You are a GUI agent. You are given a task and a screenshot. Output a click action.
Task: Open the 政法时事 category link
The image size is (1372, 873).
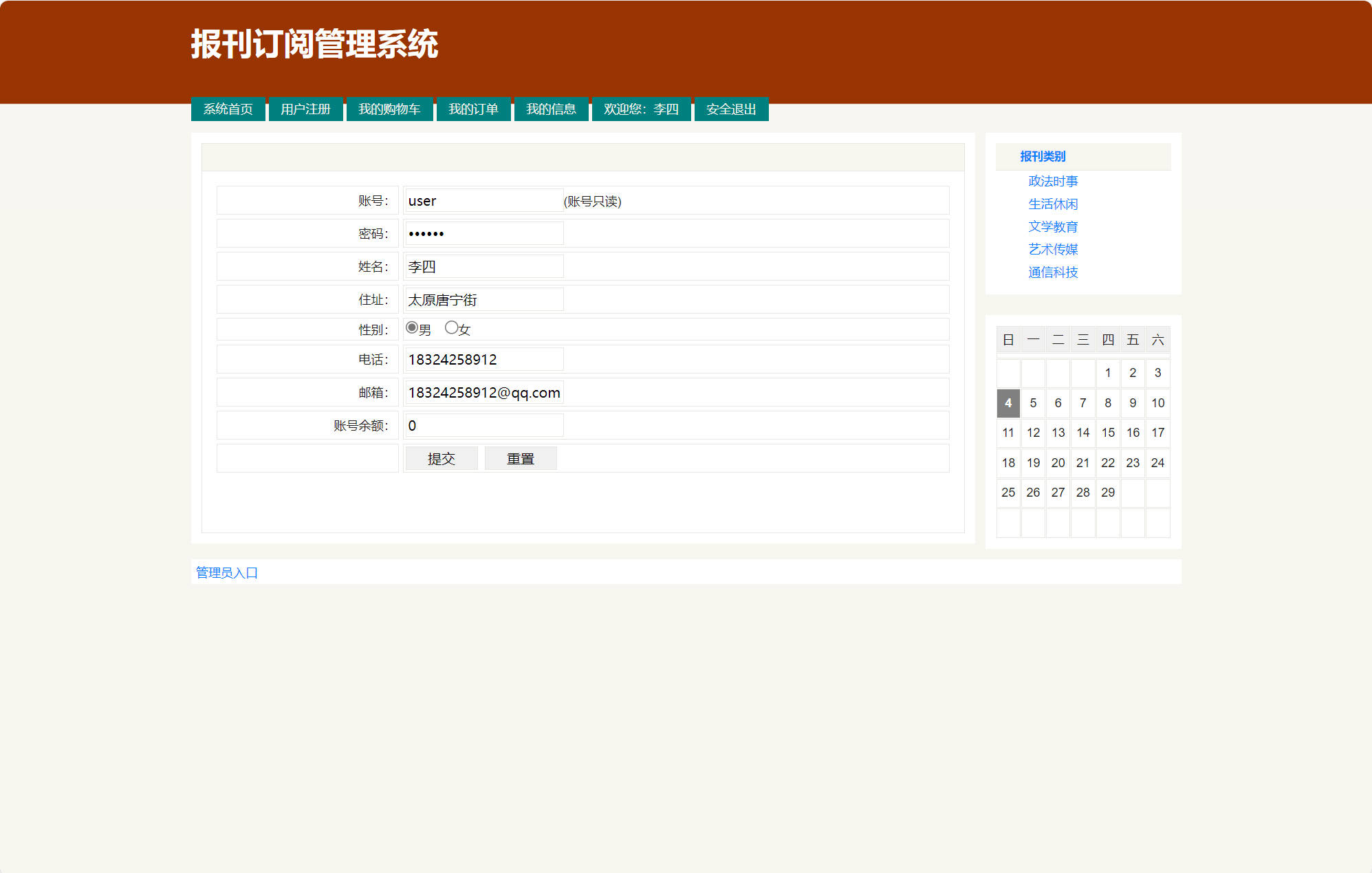pos(1052,181)
